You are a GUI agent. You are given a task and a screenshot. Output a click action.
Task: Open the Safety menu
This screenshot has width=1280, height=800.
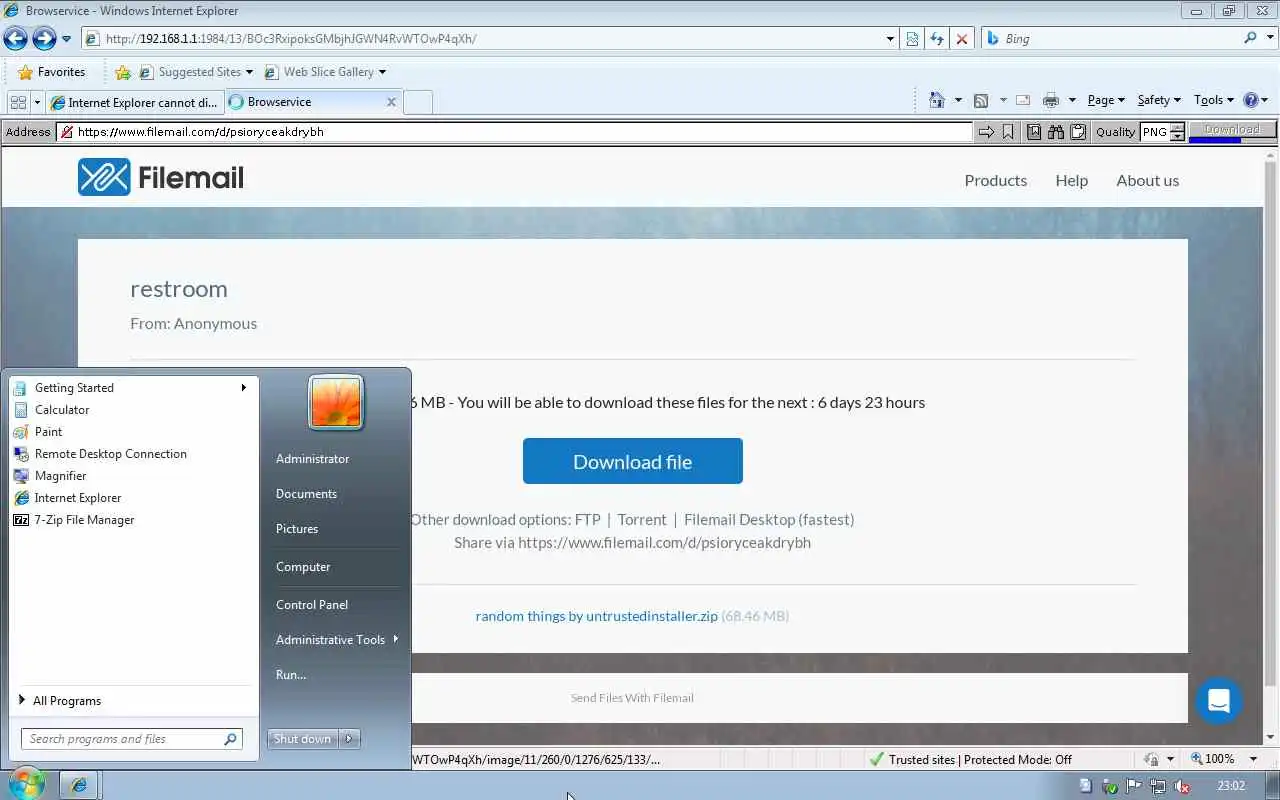pos(1159,100)
